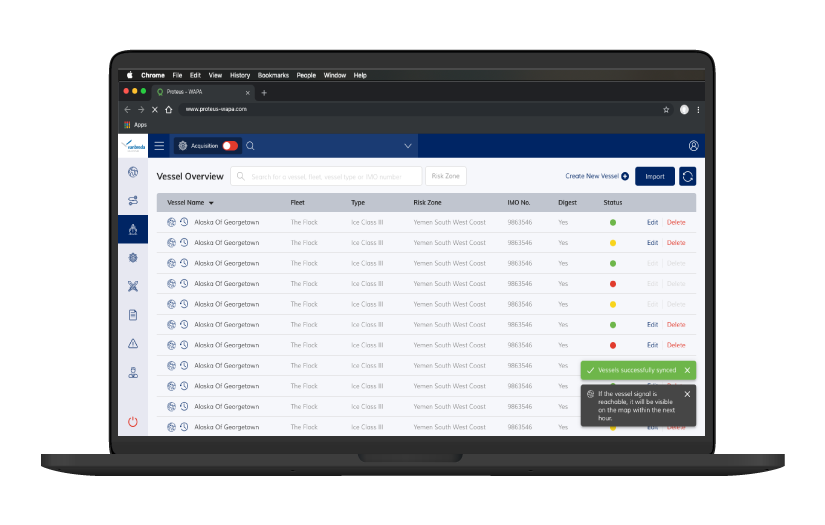Screen dimensions: 825x525
Task: Go back in Chrome
Action: 127,109
